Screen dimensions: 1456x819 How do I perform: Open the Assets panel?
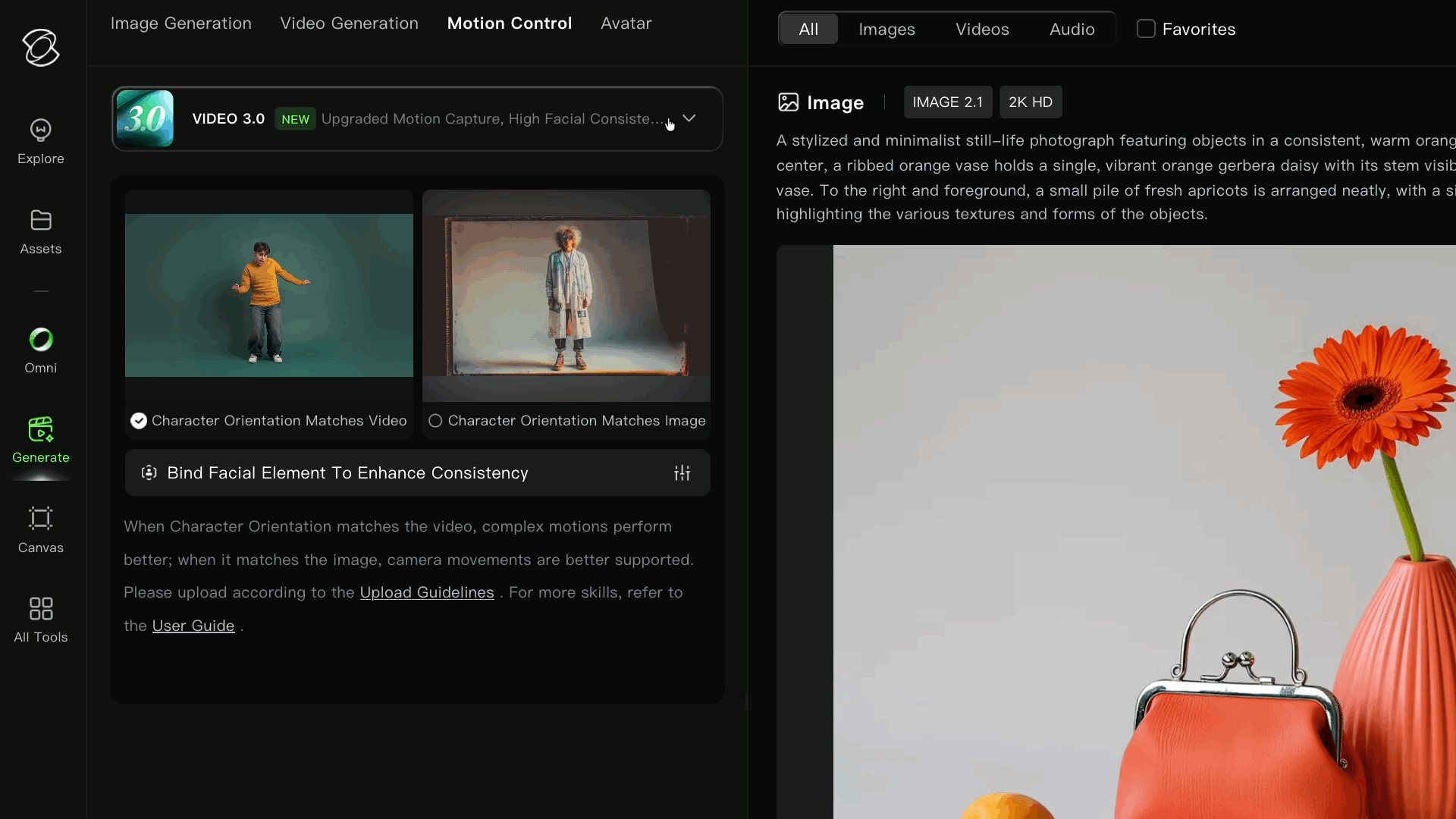pos(40,231)
